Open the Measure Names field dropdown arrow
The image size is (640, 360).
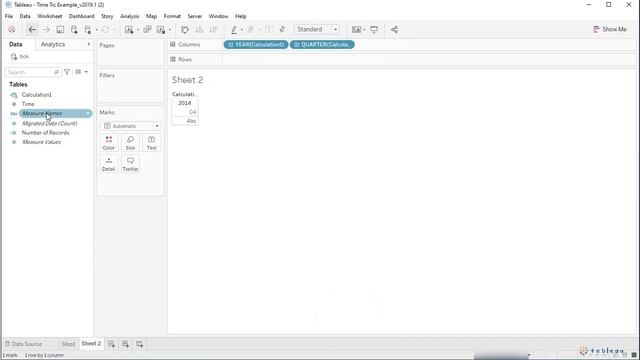pyautogui.click(x=87, y=113)
